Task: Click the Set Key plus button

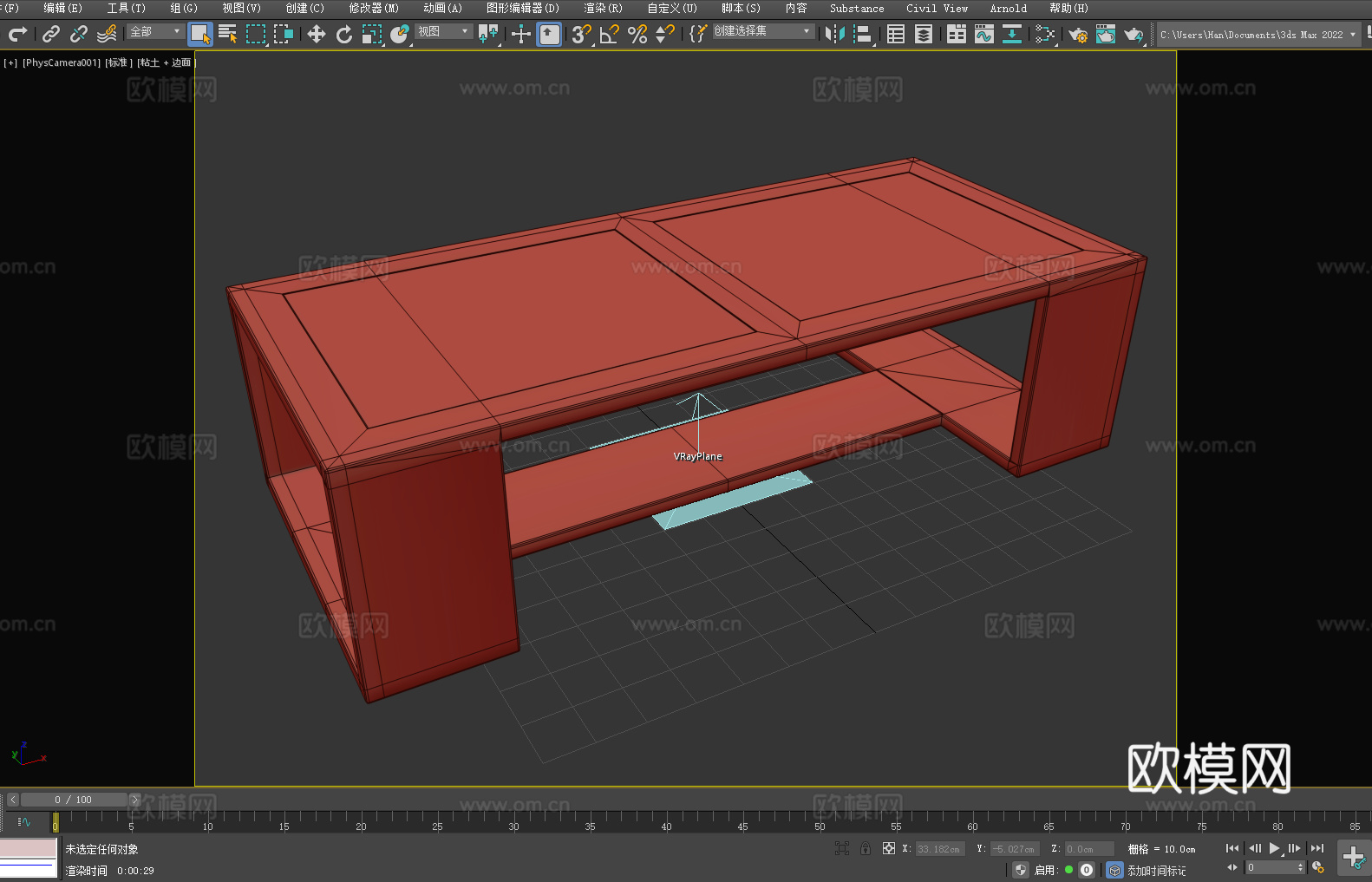Action: click(x=1354, y=858)
